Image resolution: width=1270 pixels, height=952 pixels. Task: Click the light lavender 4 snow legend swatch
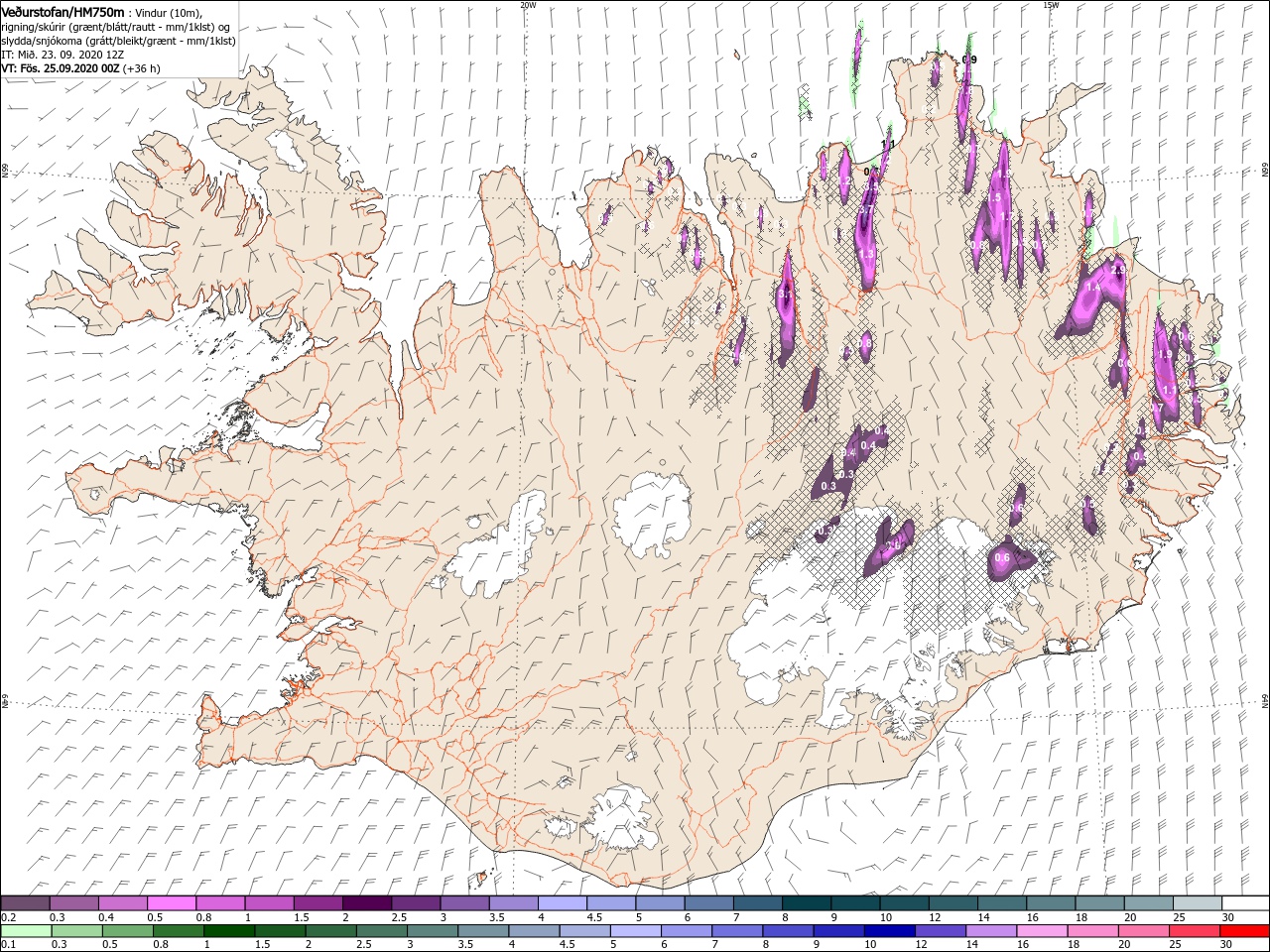(562, 903)
